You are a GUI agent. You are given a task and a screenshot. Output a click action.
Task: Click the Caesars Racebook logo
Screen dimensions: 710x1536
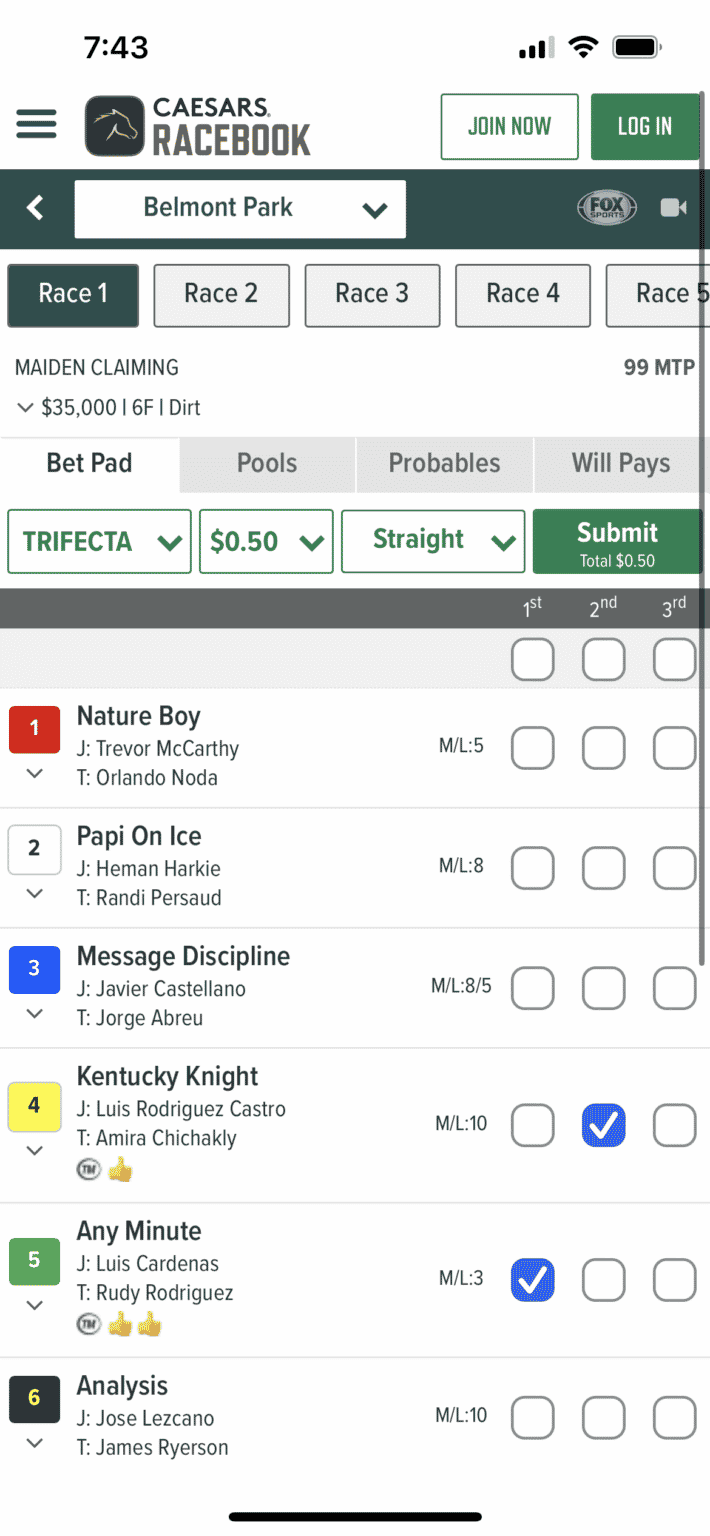coord(195,126)
